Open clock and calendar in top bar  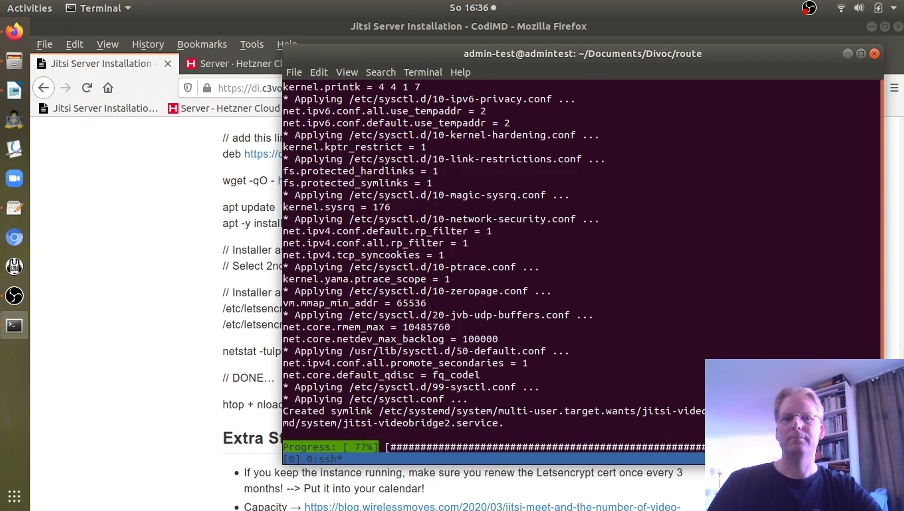(472, 8)
